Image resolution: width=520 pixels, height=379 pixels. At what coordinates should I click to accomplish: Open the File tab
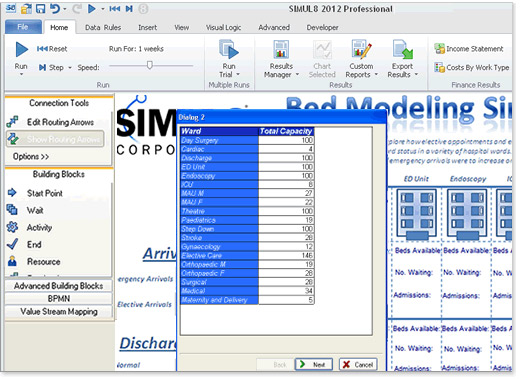(23, 27)
